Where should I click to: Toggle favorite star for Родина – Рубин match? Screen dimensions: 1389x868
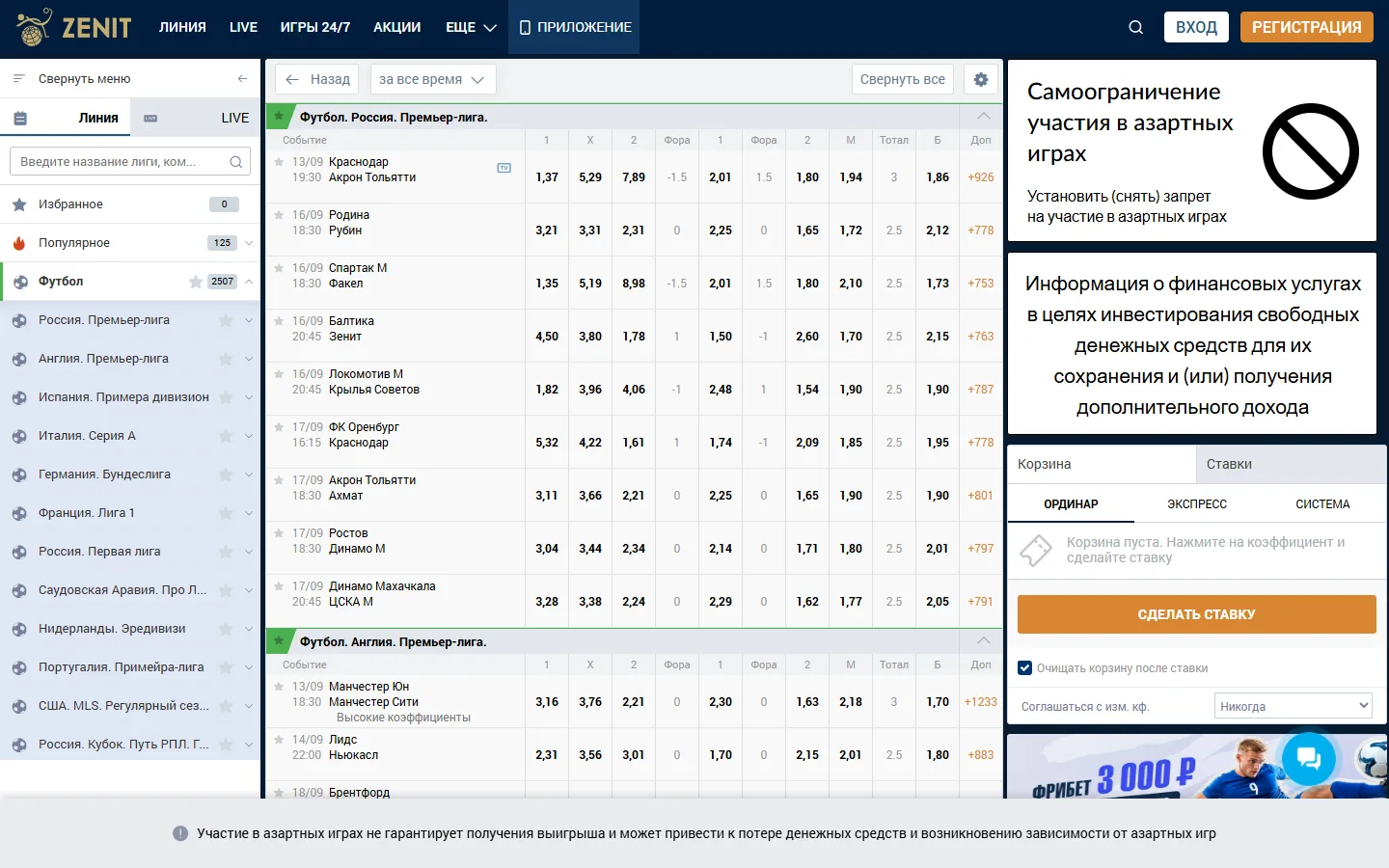(x=279, y=215)
